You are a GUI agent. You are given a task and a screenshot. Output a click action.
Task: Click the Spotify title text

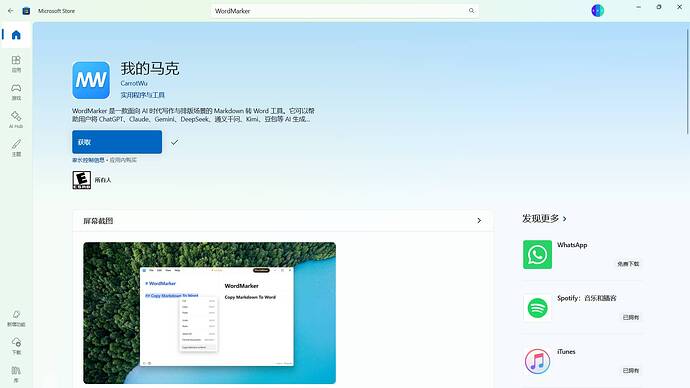(587, 298)
